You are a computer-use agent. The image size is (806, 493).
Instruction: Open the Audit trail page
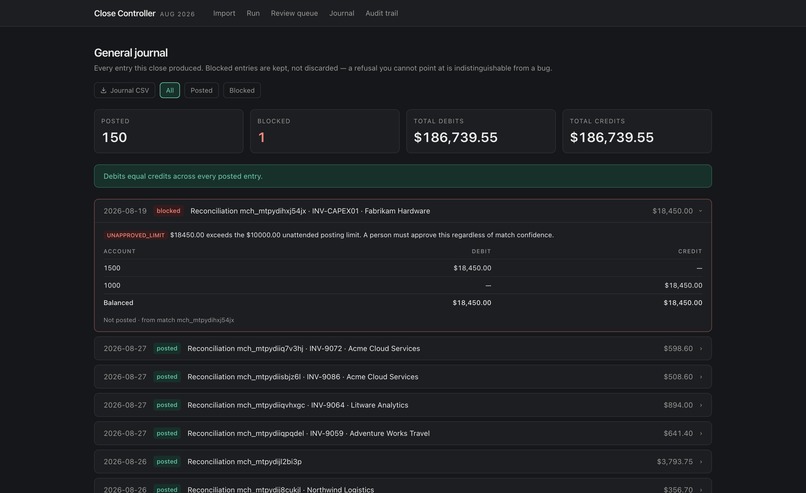coord(381,13)
